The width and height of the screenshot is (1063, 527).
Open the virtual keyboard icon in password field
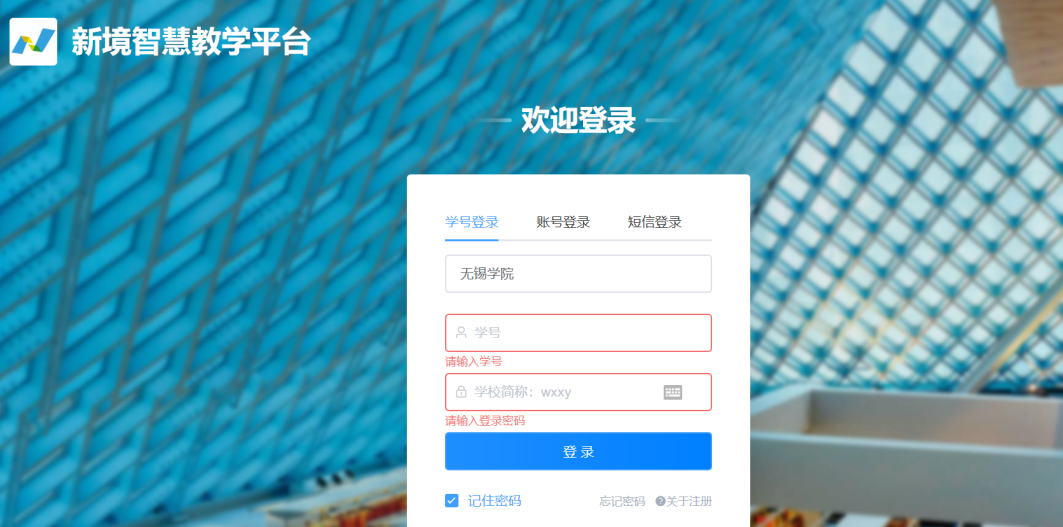click(x=673, y=392)
